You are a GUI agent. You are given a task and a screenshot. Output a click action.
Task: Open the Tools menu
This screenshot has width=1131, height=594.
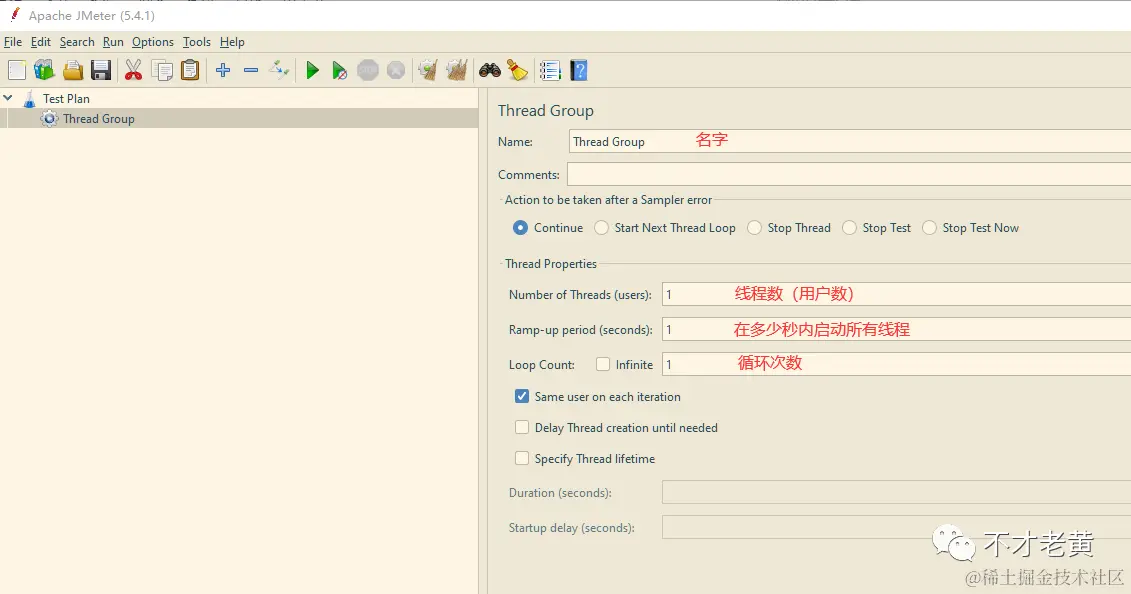tap(197, 42)
